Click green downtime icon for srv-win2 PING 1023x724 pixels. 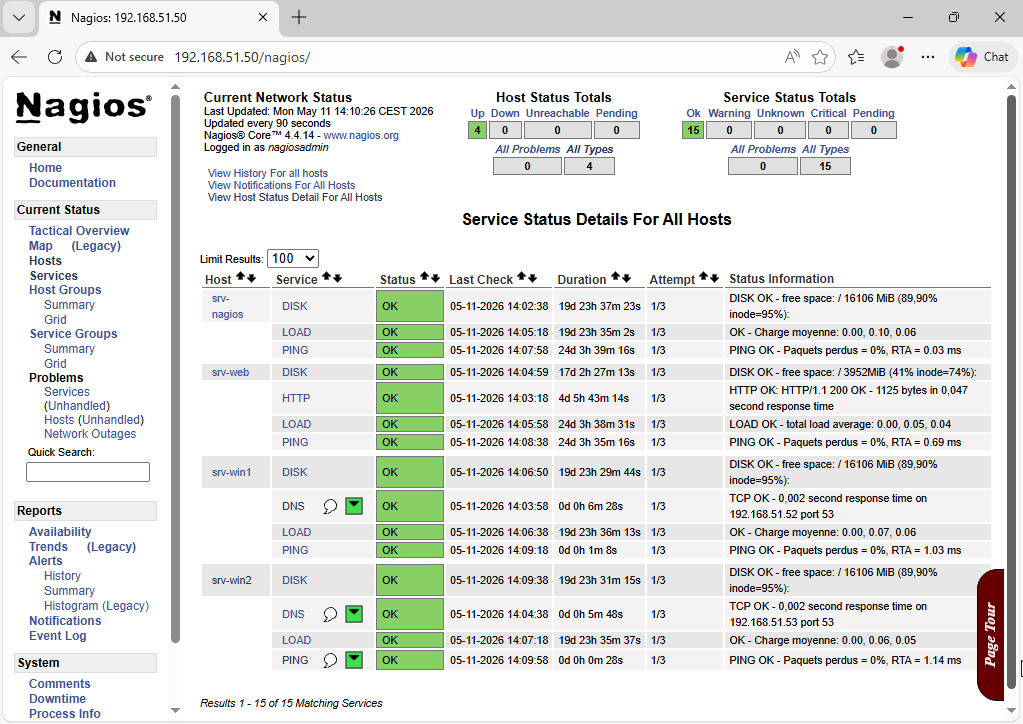coord(354,660)
